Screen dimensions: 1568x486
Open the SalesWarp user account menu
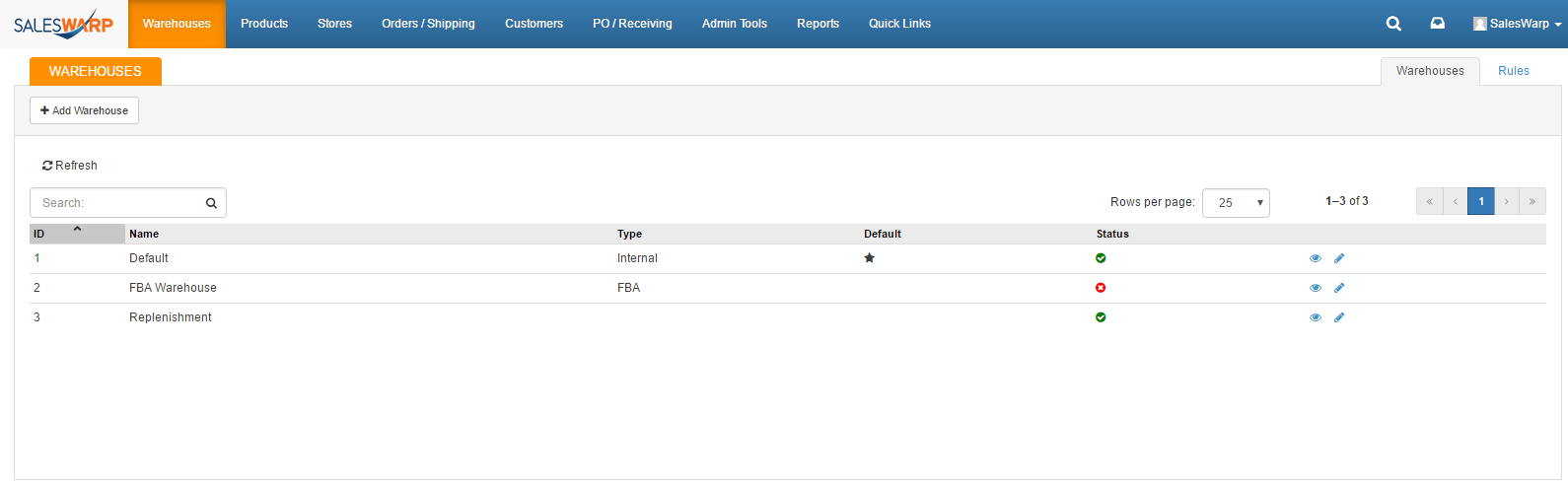(1517, 24)
